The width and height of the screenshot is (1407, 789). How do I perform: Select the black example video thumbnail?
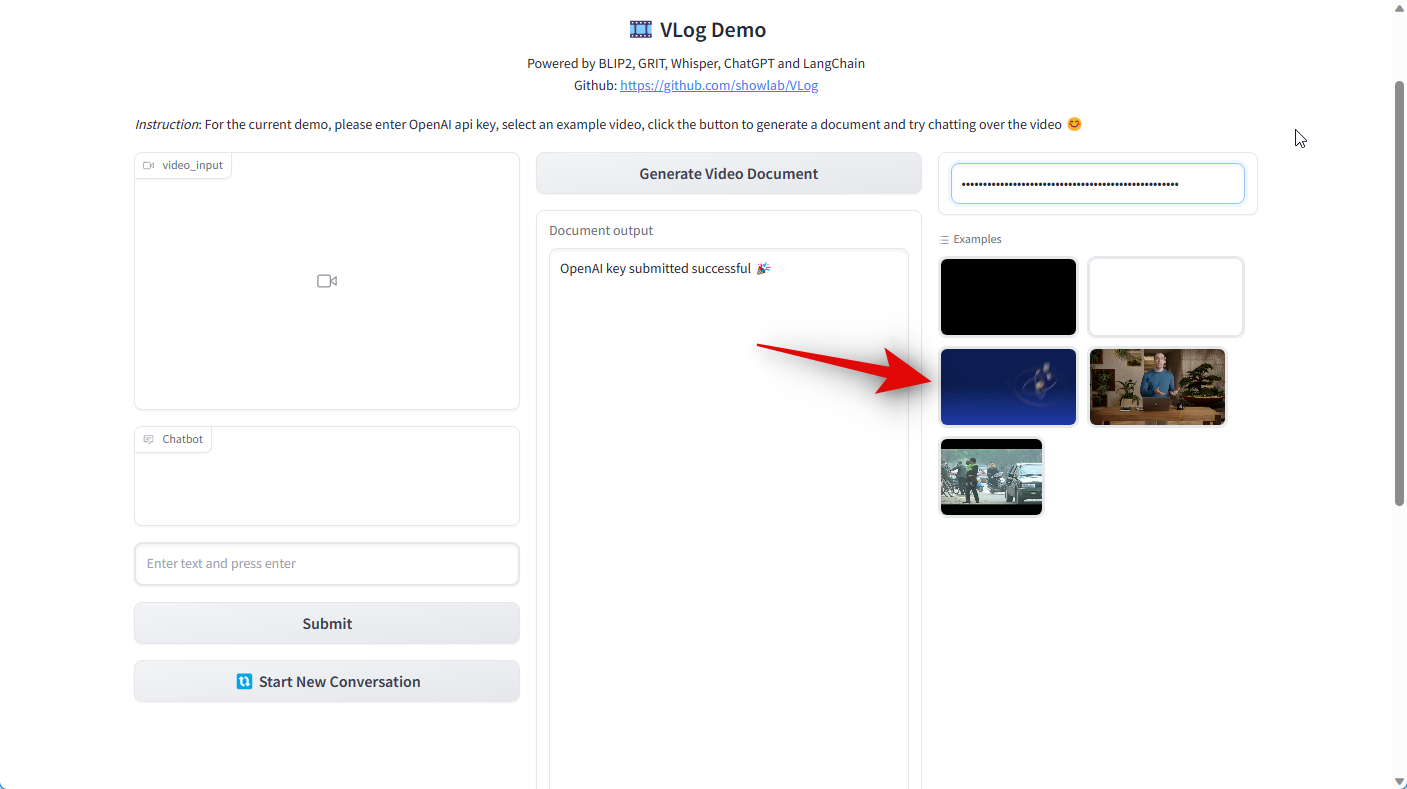(1008, 297)
